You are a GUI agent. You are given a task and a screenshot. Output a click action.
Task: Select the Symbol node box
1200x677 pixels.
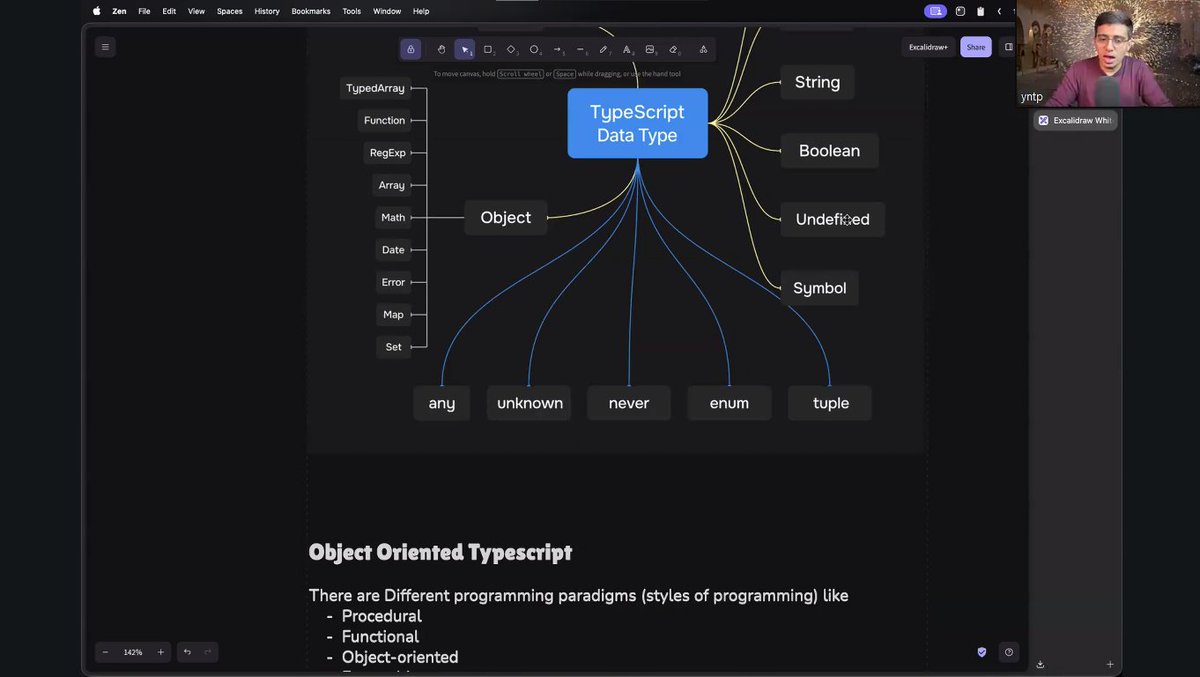pos(819,288)
